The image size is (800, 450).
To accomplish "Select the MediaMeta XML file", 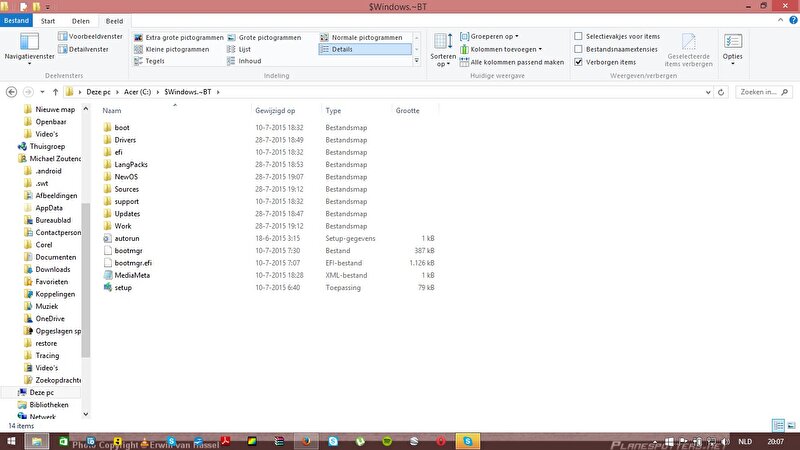I will (132, 275).
